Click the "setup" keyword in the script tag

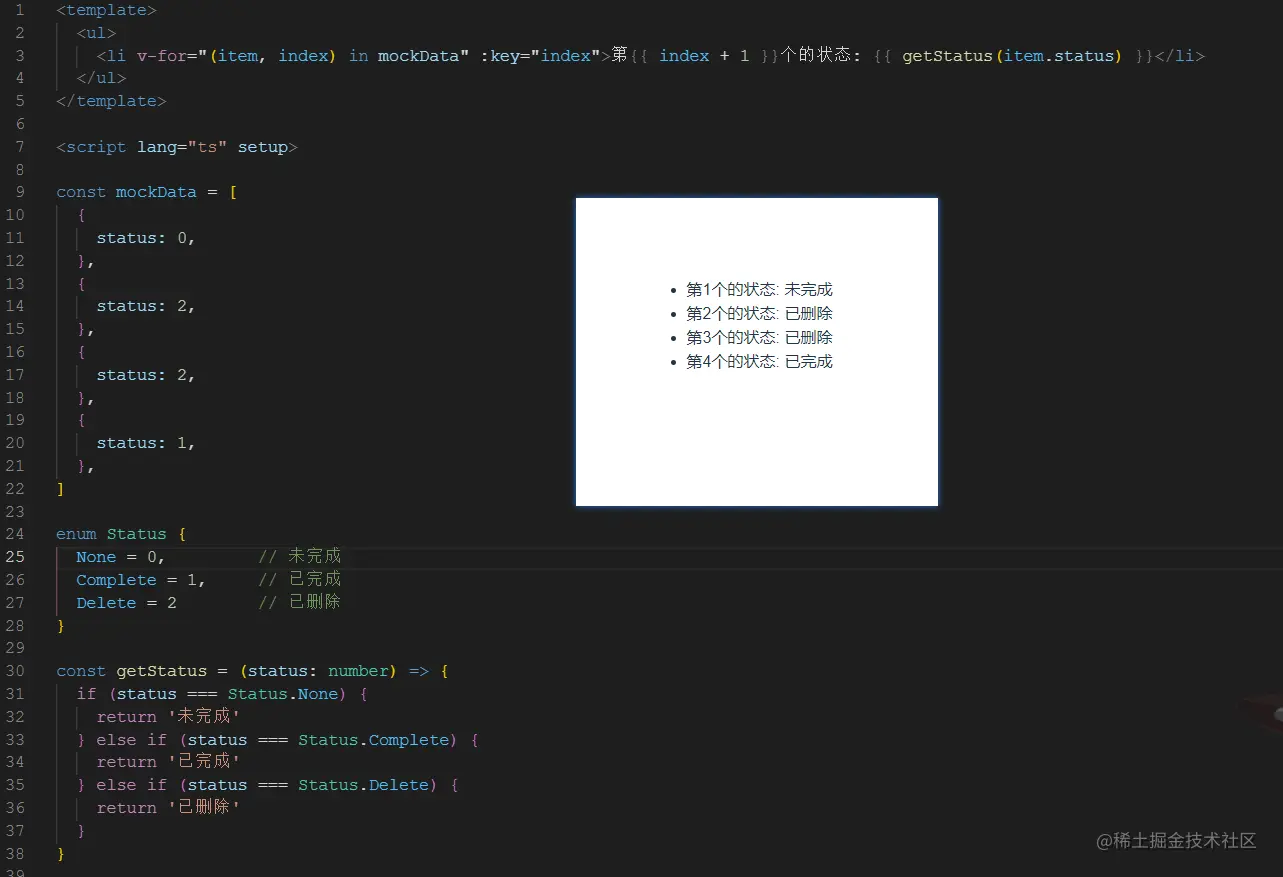262,147
